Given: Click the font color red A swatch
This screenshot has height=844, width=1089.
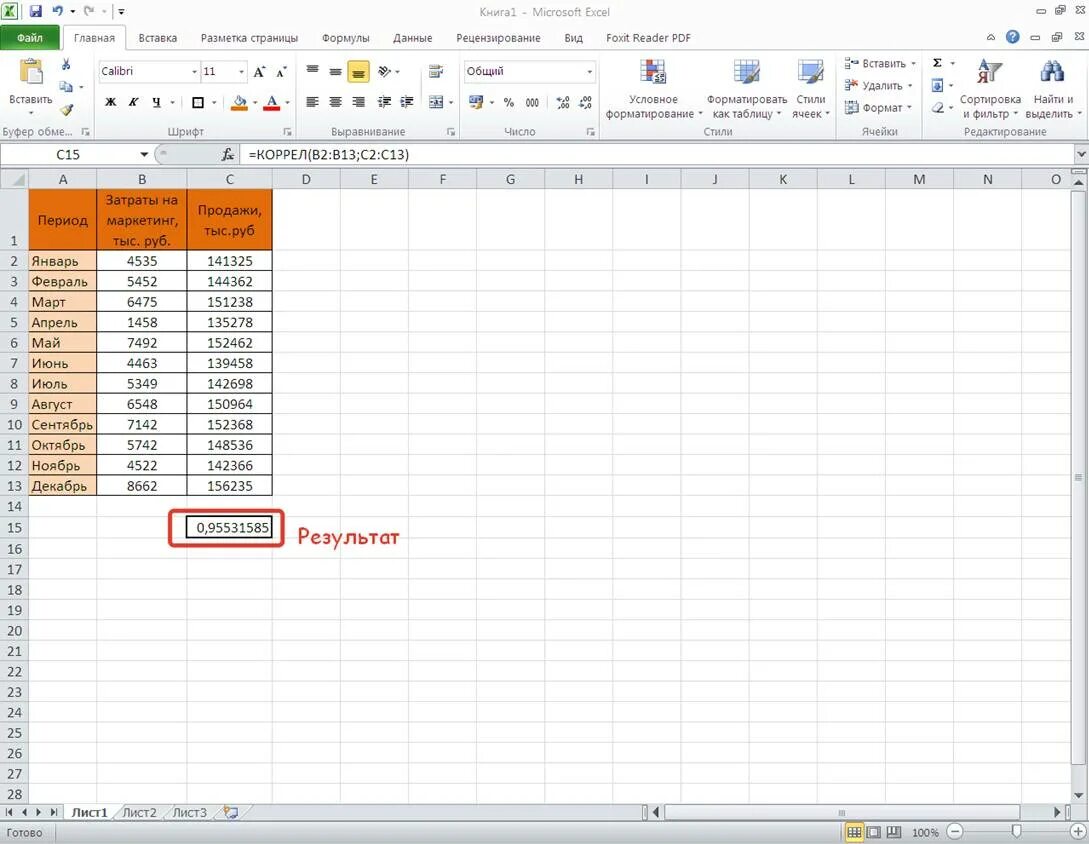Looking at the screenshot, I should (x=272, y=103).
